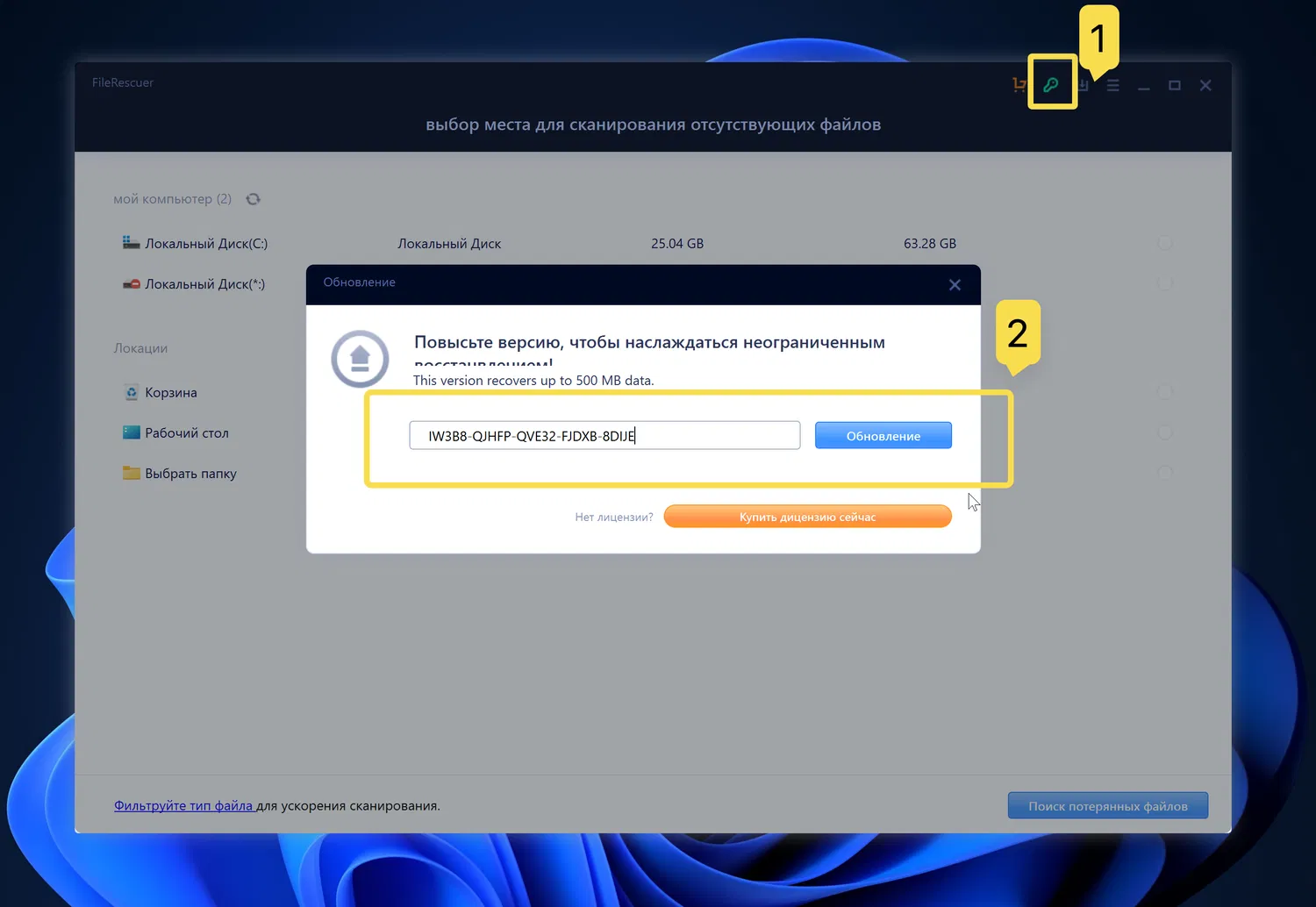The image size is (1316, 907).
Task: Click the blue Обновление button
Action: coord(883,435)
